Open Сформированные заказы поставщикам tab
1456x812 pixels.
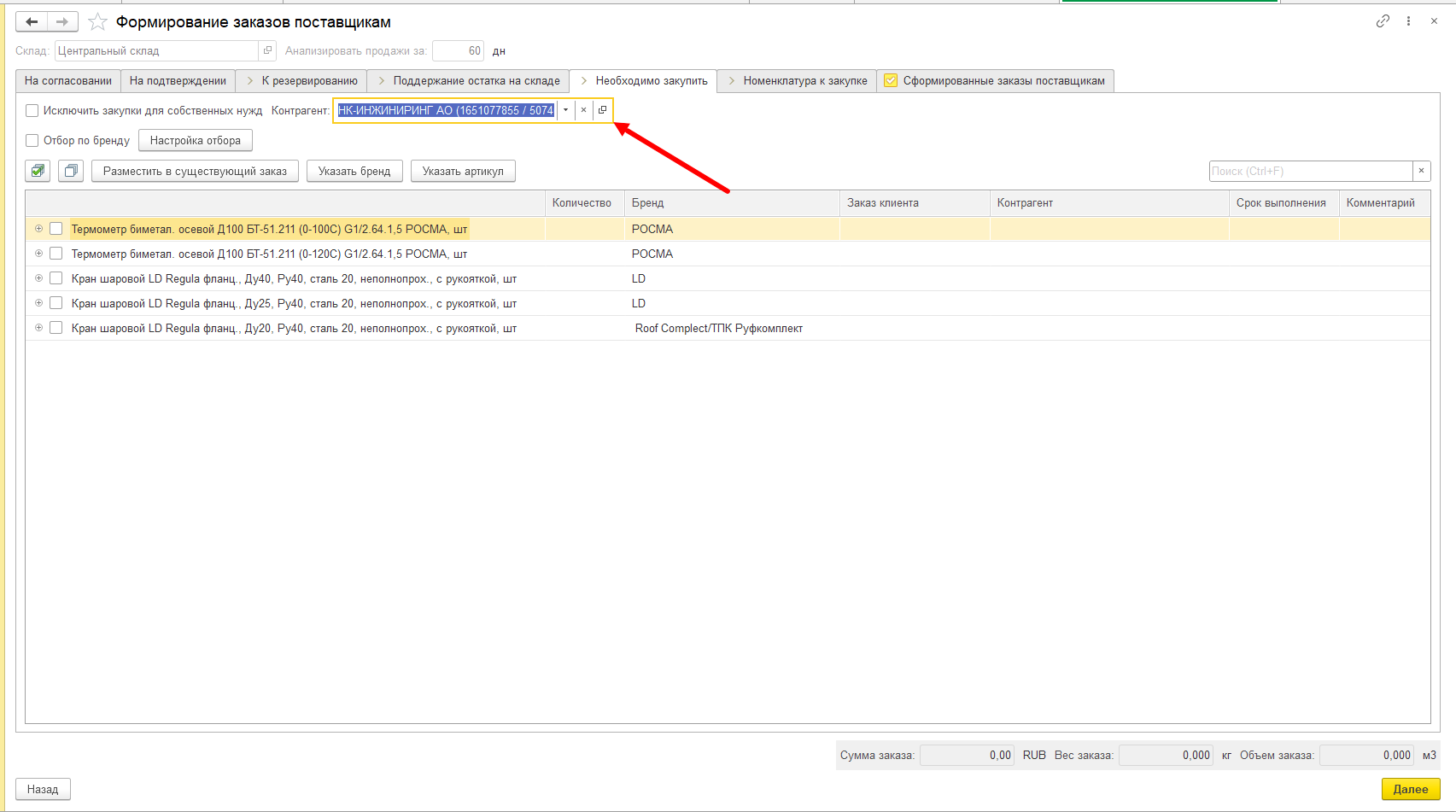click(995, 81)
